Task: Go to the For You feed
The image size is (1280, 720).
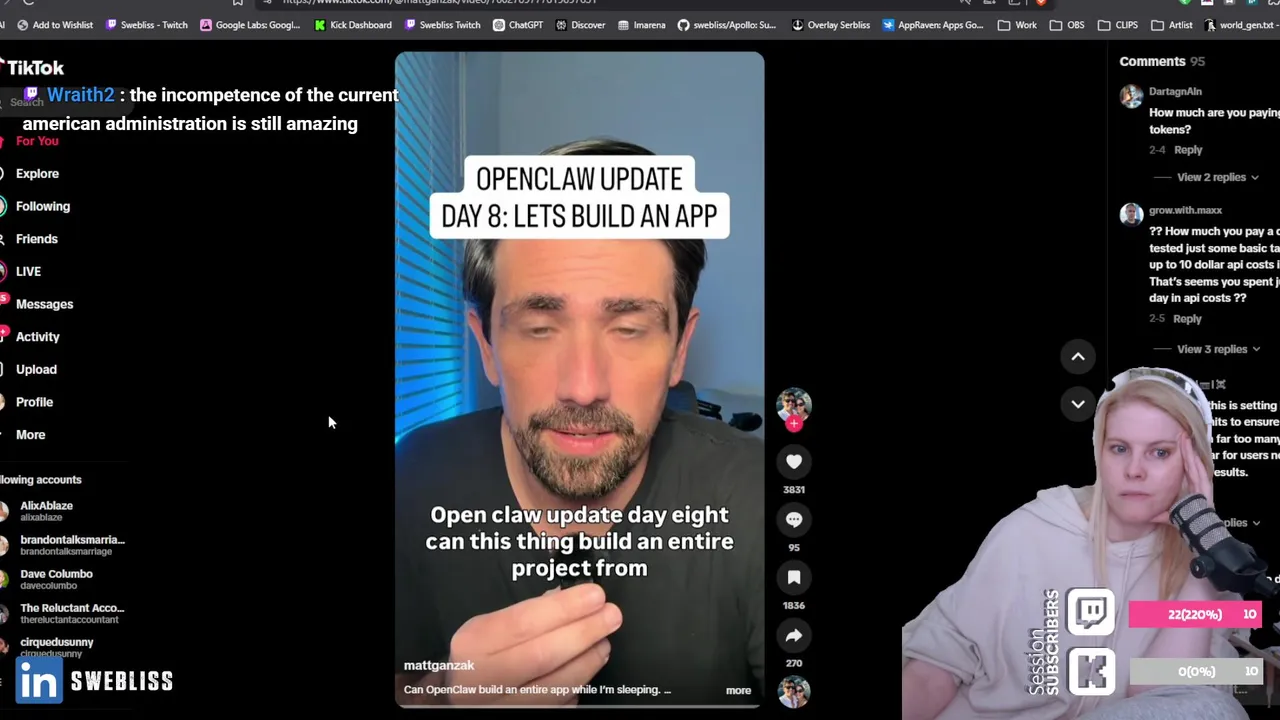Action: (37, 141)
